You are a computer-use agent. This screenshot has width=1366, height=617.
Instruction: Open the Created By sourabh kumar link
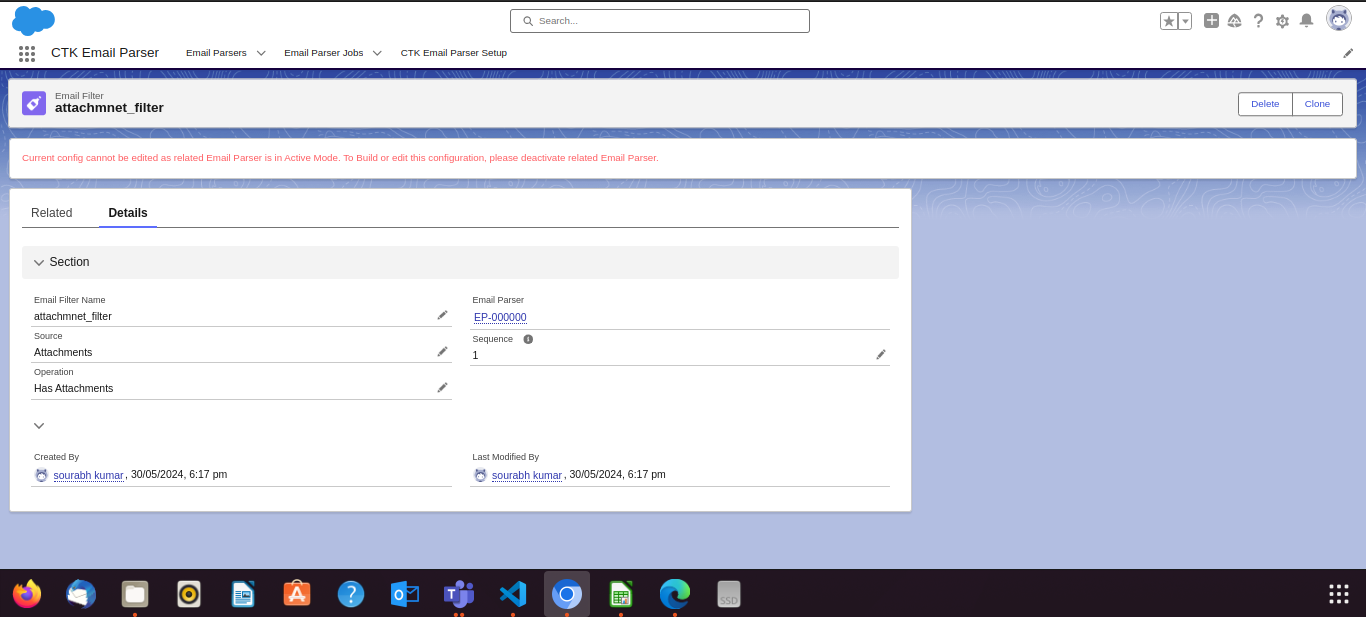[88, 475]
